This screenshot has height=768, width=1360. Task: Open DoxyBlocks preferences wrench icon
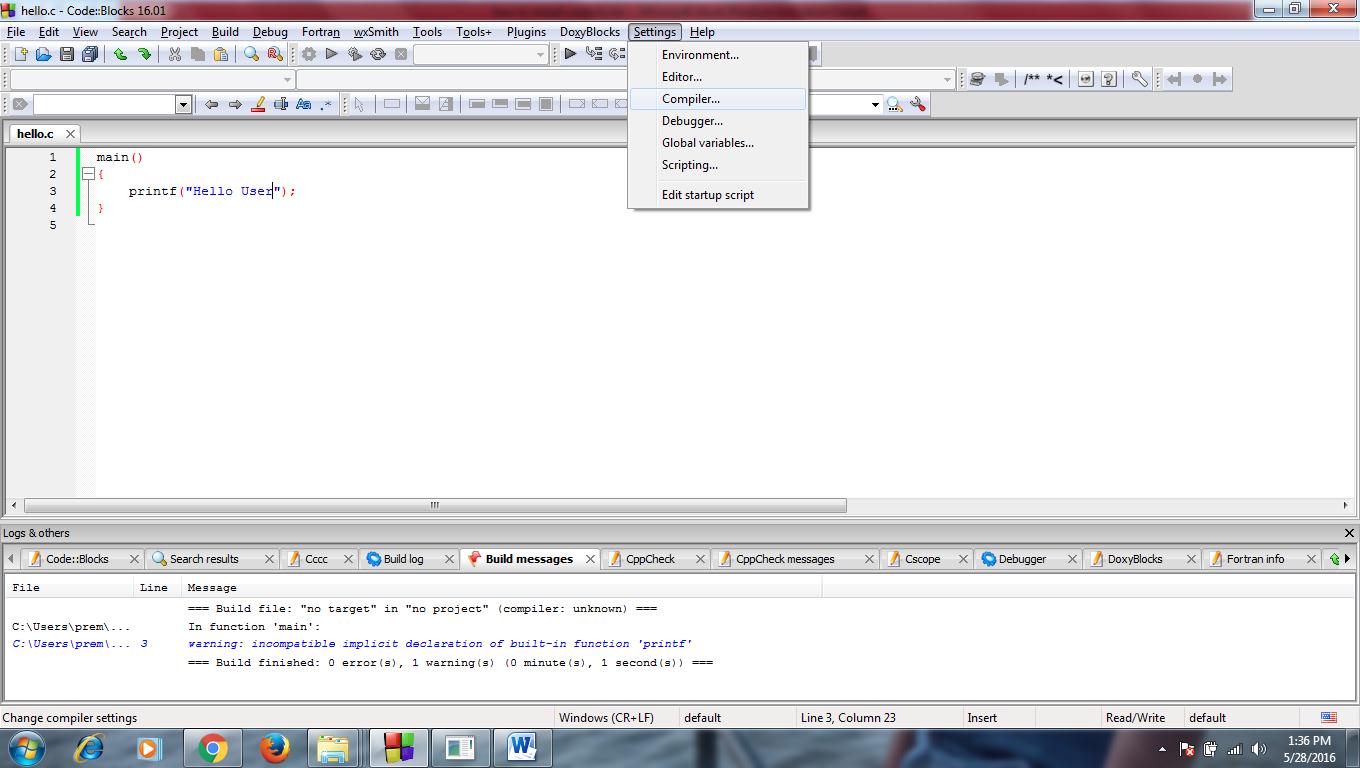[1139, 79]
